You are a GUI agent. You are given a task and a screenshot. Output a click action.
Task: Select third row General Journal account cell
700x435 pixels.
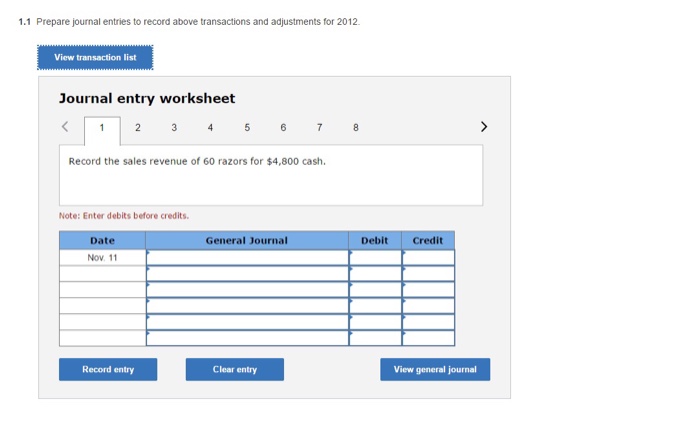pyautogui.click(x=247, y=290)
